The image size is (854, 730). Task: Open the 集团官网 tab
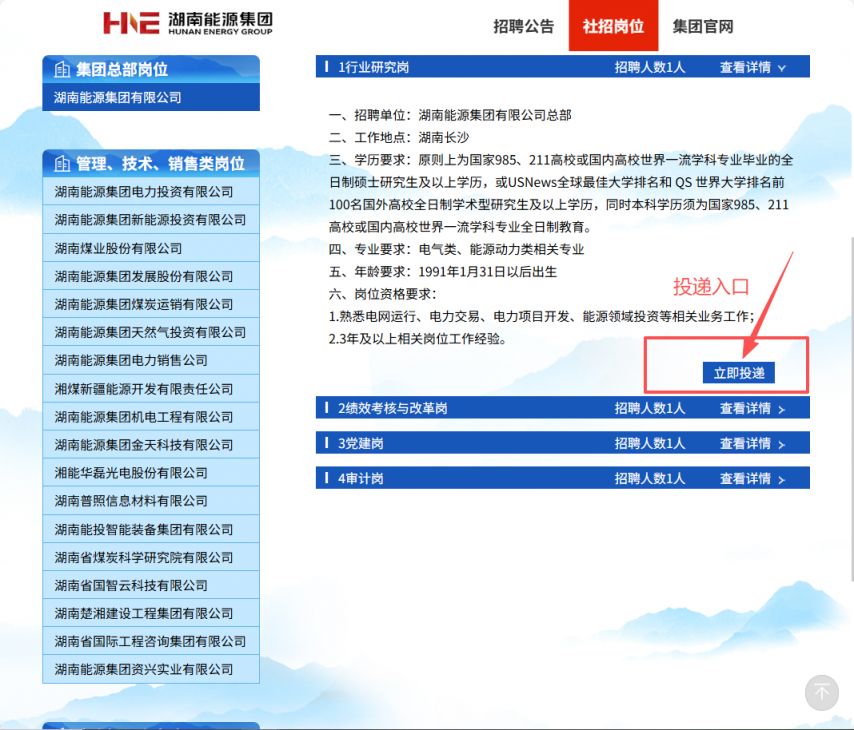tap(703, 26)
